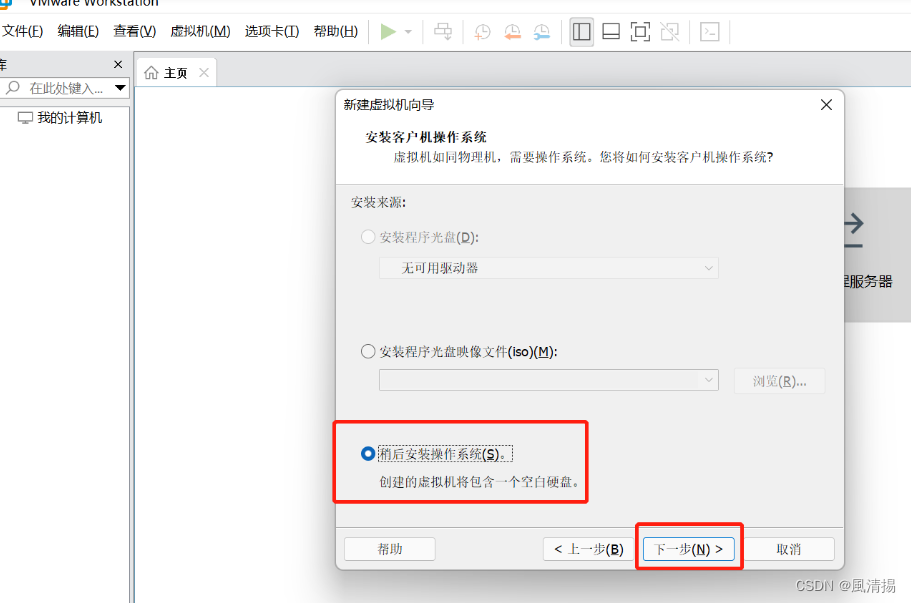Viewport: 911px width, 603px height.
Task: Open the 查看(V) menu
Action: tap(134, 31)
